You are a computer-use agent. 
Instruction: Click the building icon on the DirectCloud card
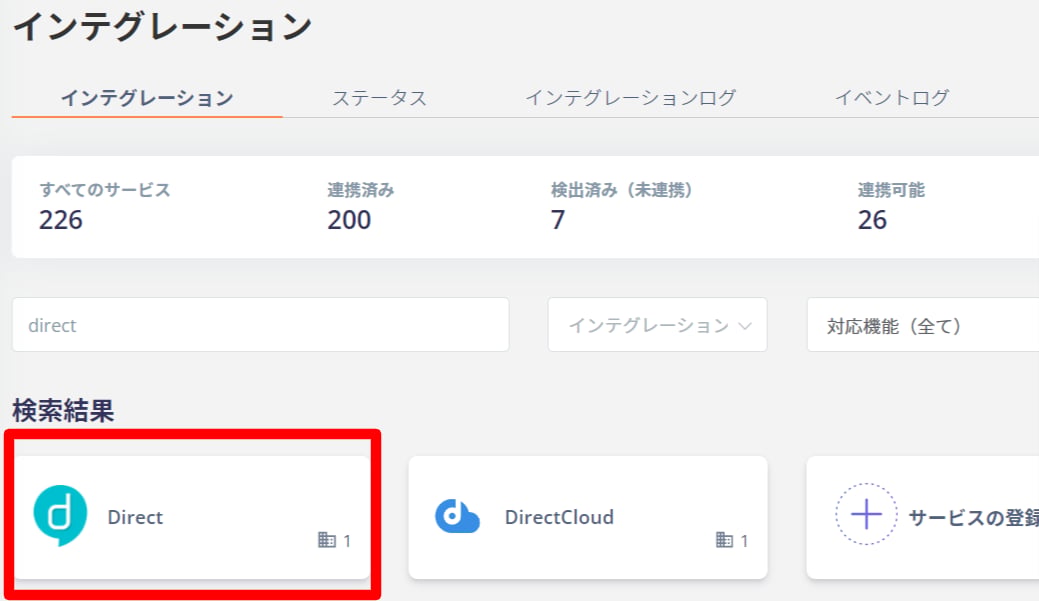click(724, 540)
